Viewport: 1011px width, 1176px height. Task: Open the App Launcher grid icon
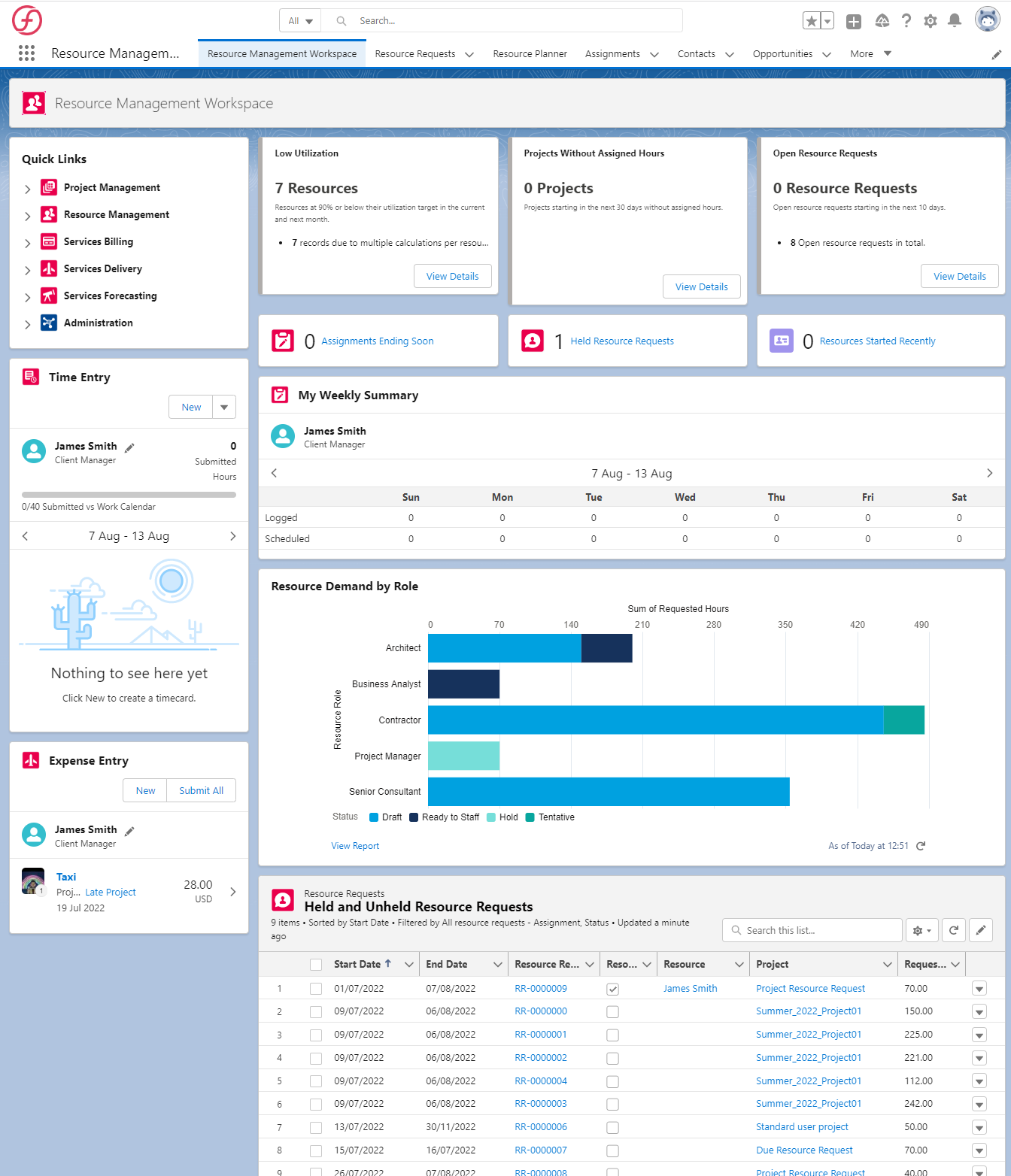point(26,53)
